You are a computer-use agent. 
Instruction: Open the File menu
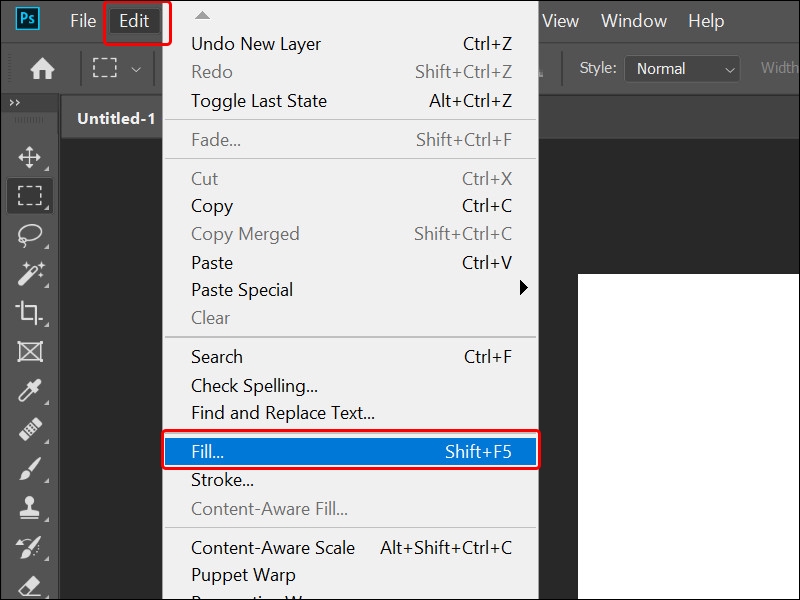point(83,21)
